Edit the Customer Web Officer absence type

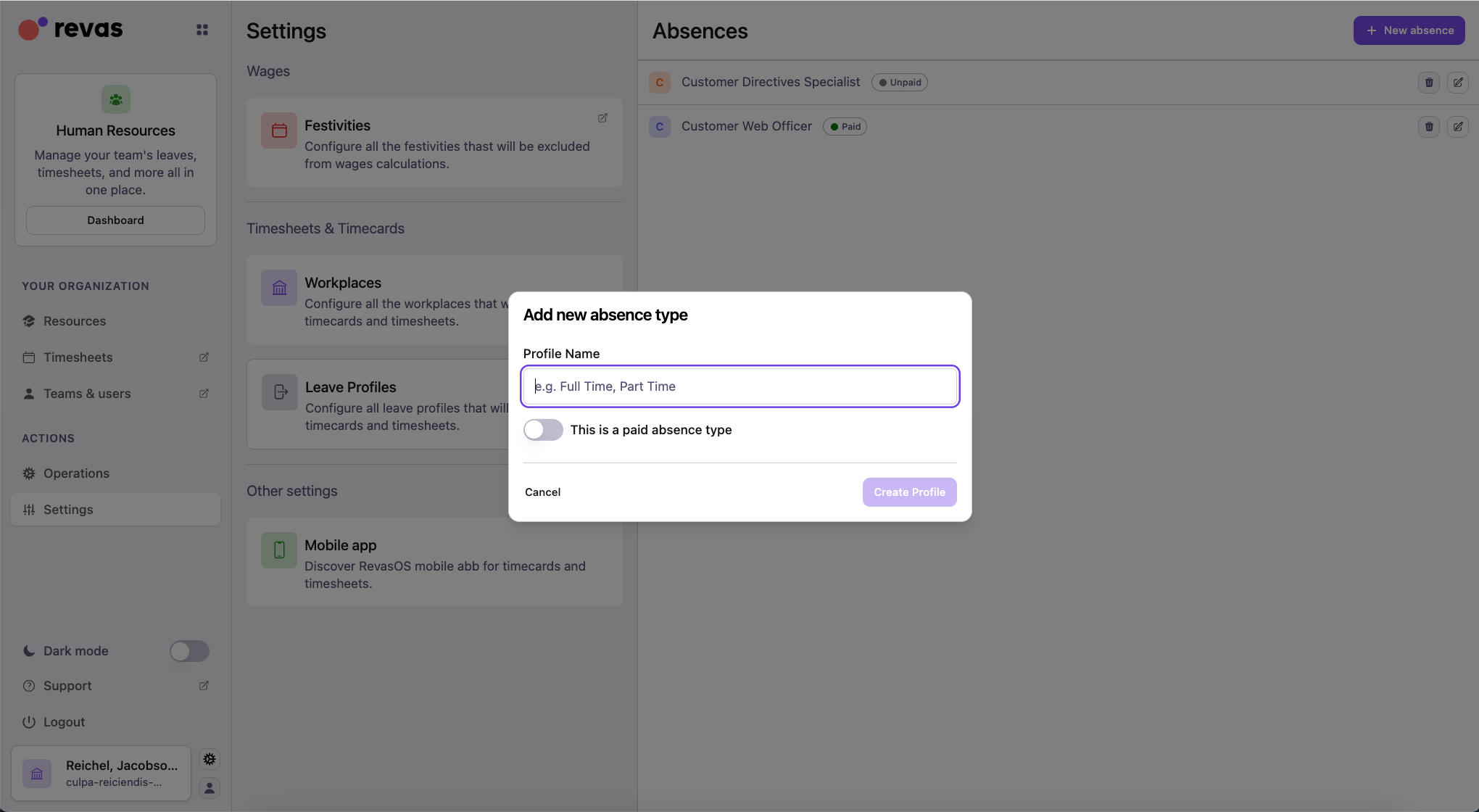click(x=1458, y=126)
